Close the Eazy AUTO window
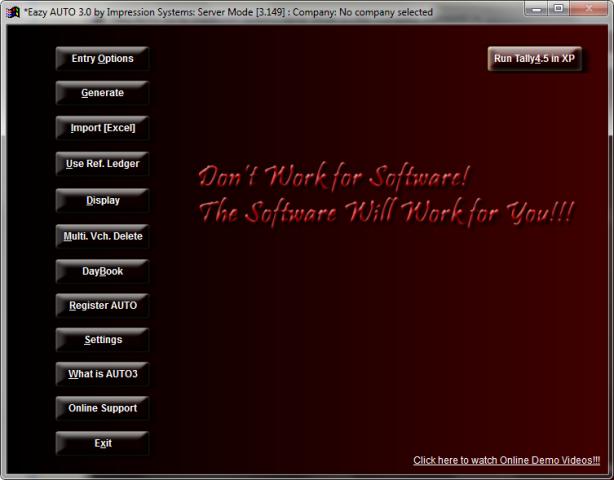 pyautogui.click(x=589, y=9)
